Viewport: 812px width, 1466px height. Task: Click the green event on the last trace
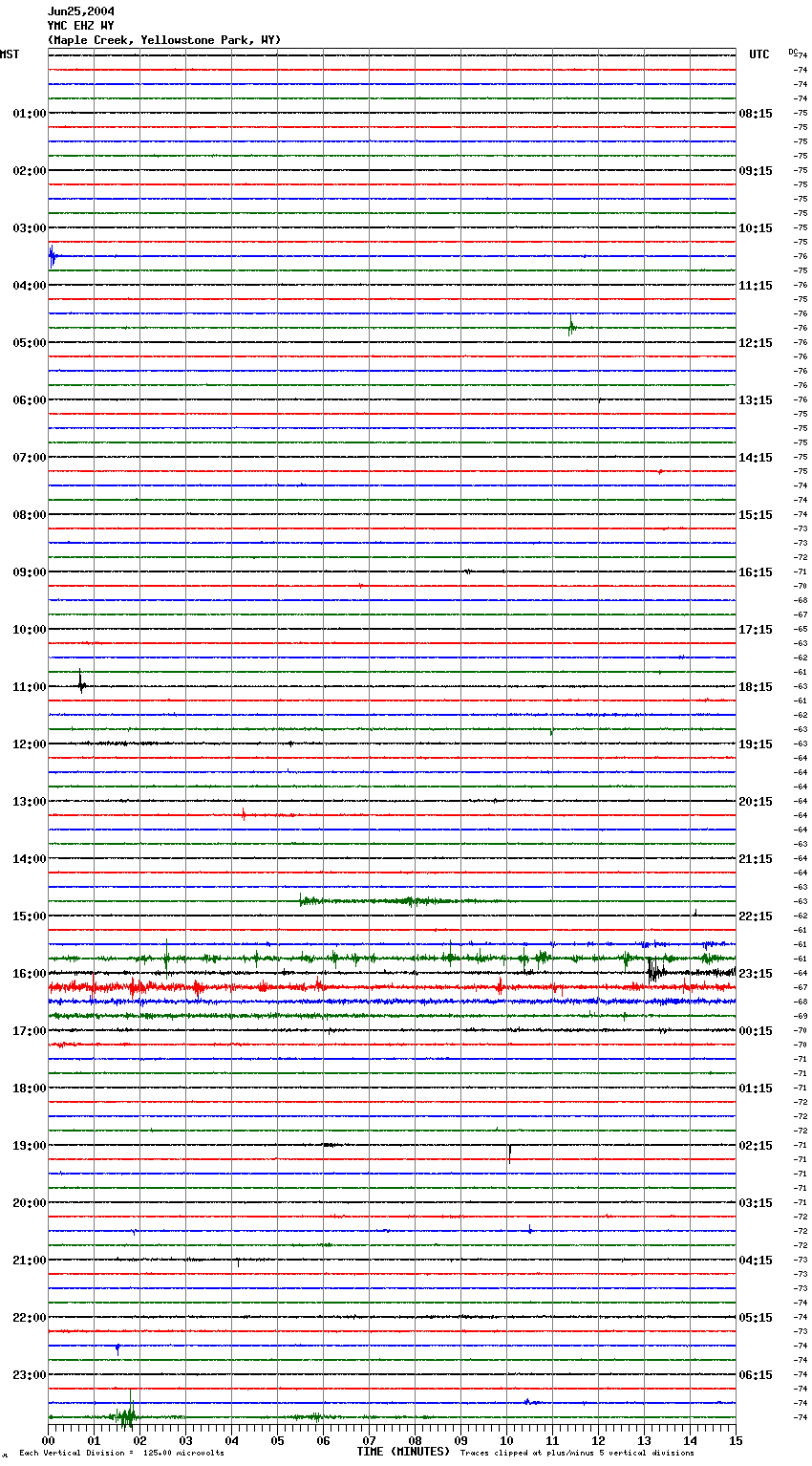125,1411
